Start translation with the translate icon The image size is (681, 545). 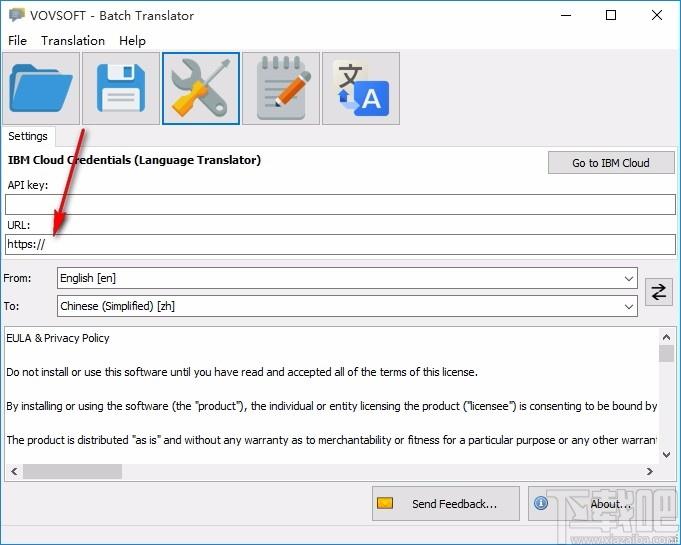[361, 88]
